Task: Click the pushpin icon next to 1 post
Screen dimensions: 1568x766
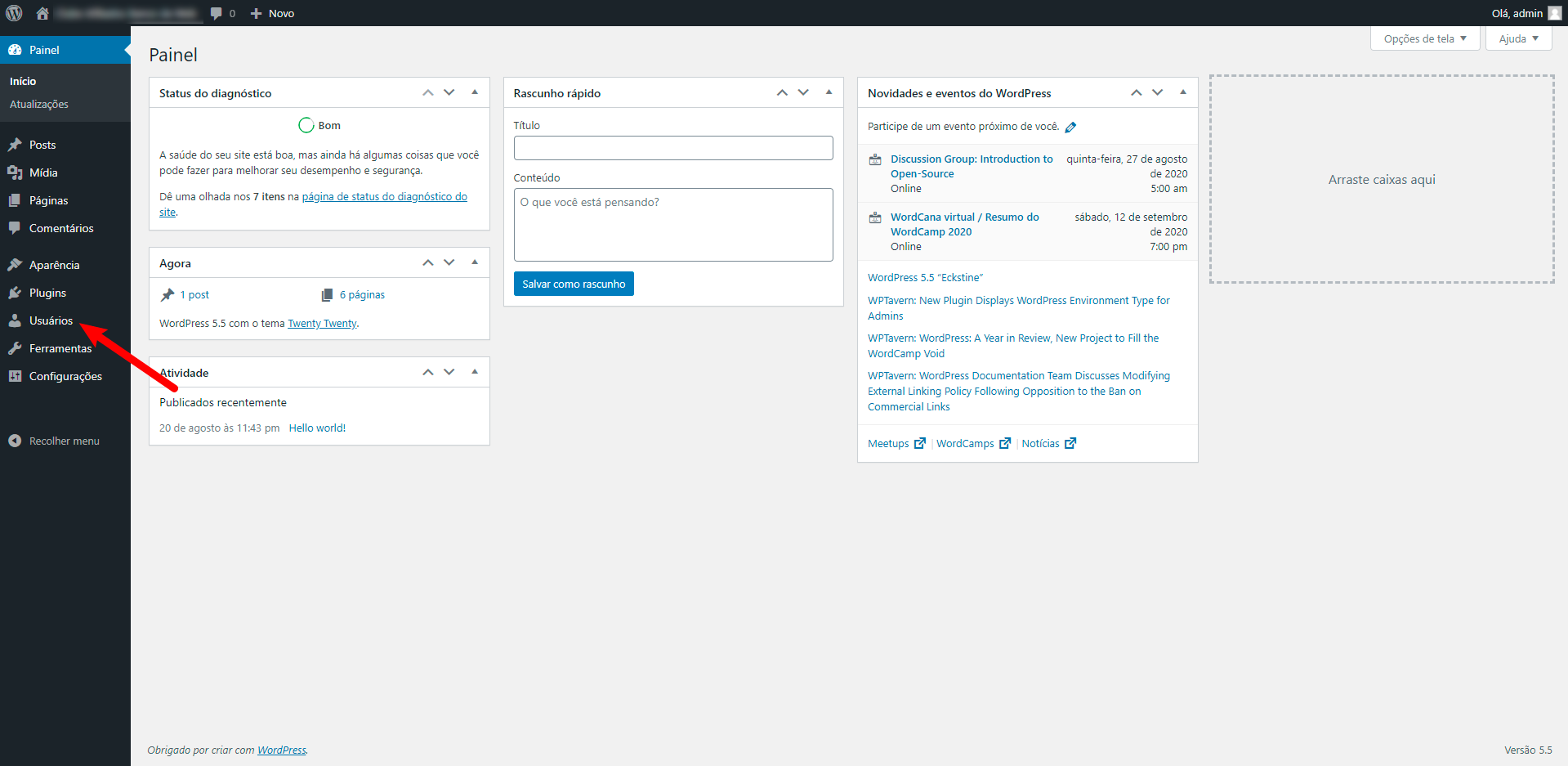Action: [x=168, y=294]
